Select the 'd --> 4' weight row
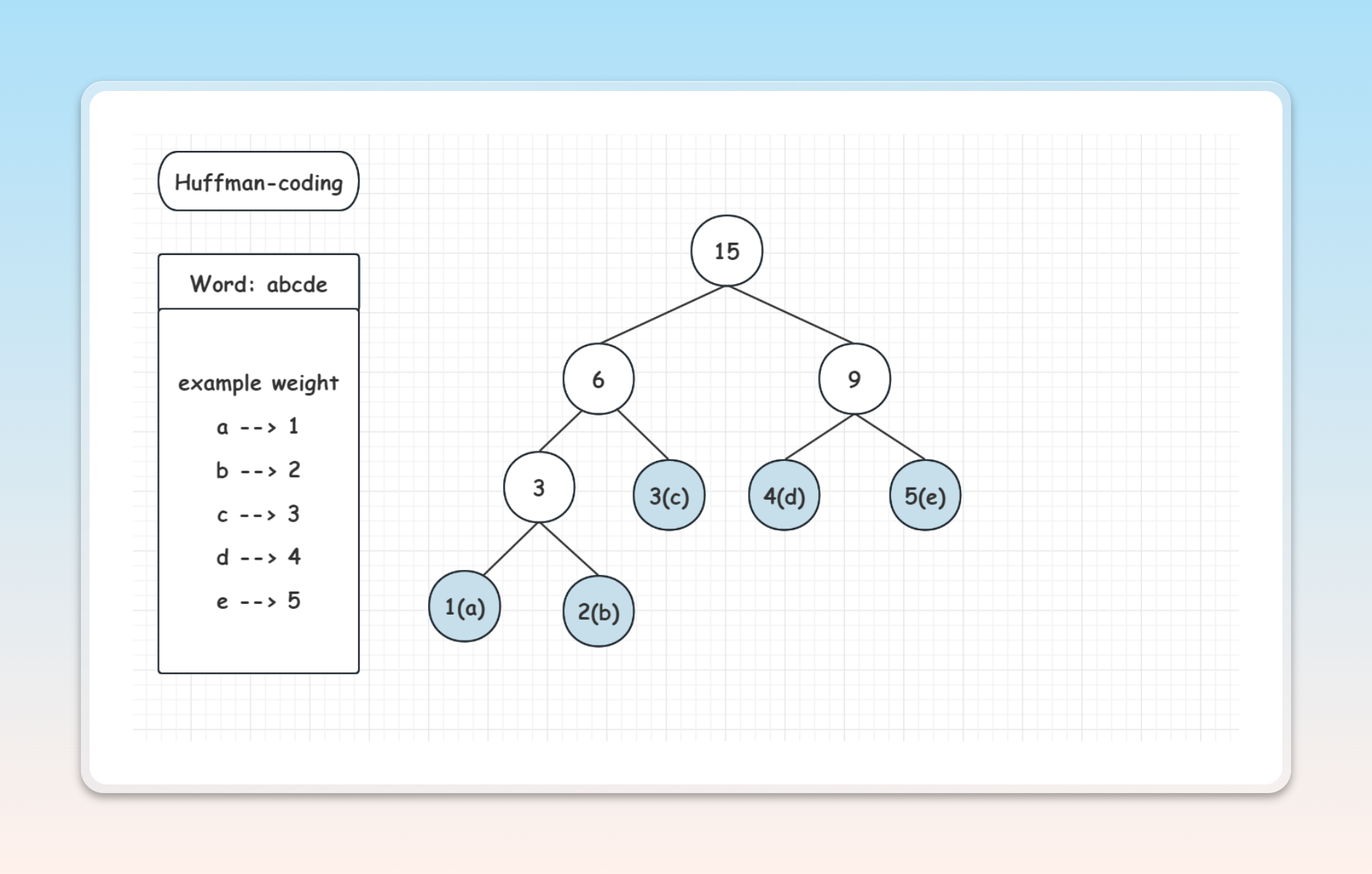The image size is (1372, 874). point(258,557)
